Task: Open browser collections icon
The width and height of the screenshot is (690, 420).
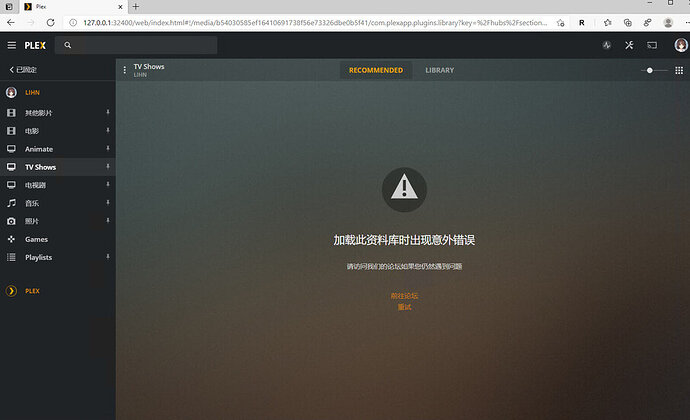Action: point(628,22)
